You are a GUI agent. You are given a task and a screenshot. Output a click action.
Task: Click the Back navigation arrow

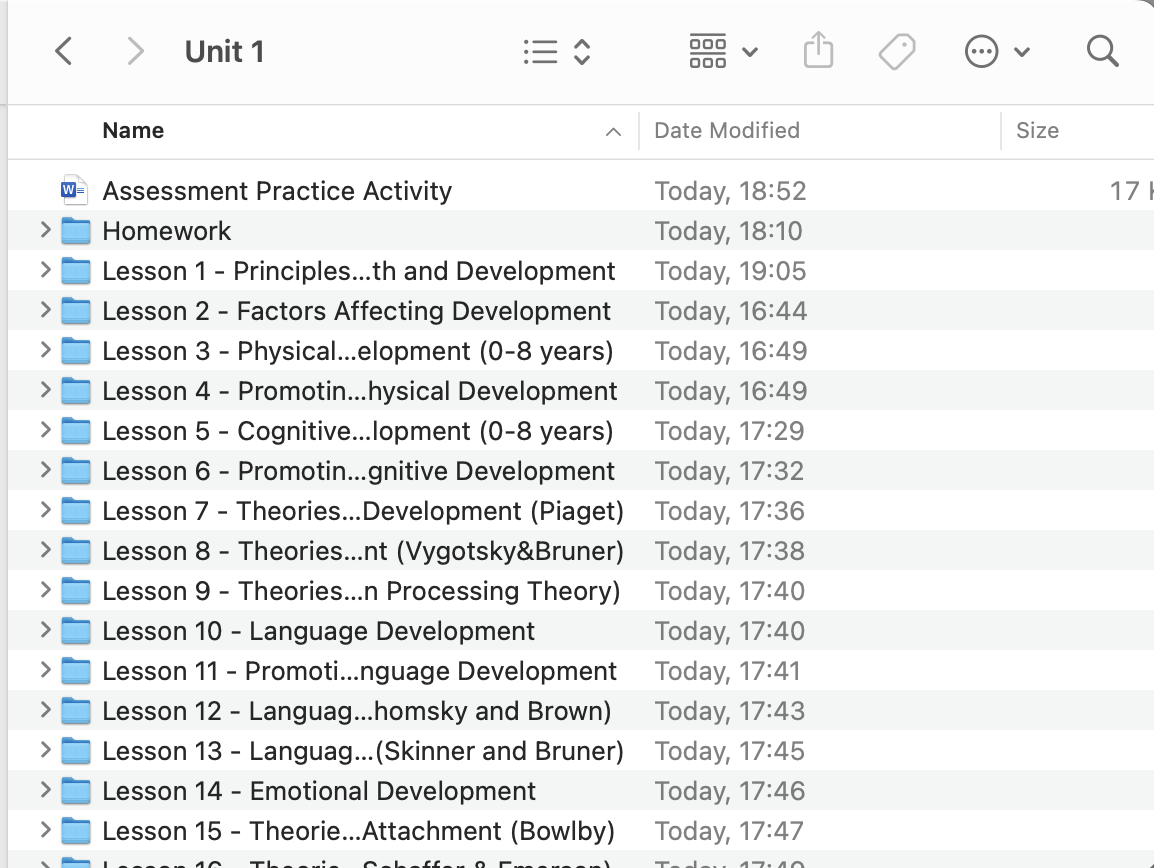coord(64,52)
